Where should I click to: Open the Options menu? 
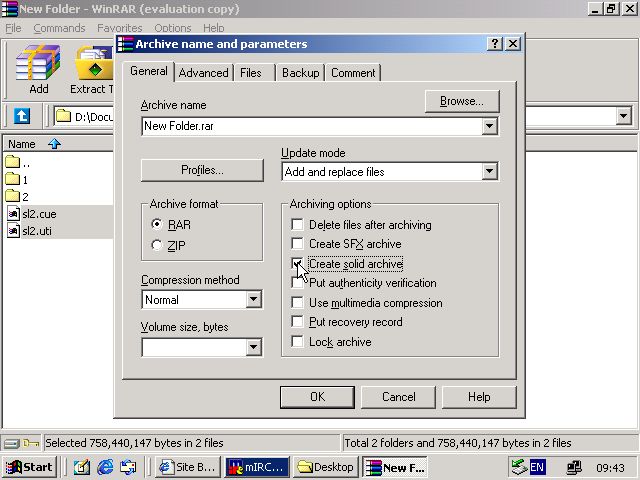click(x=173, y=28)
